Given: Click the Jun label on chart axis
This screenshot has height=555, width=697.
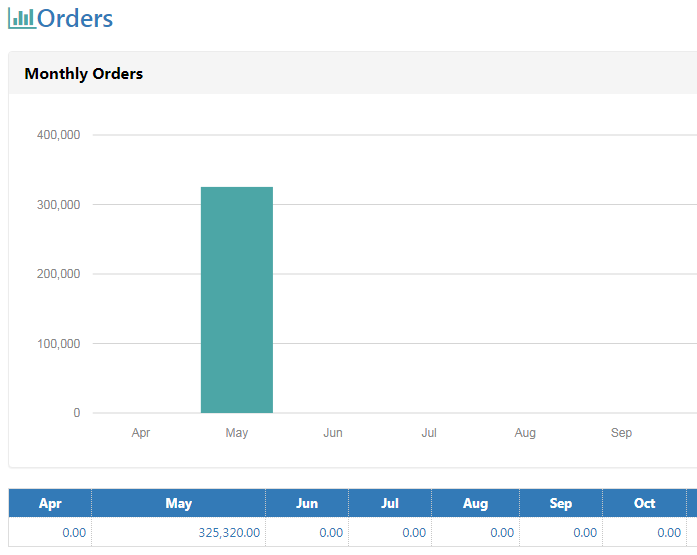Looking at the screenshot, I should pos(333,433).
